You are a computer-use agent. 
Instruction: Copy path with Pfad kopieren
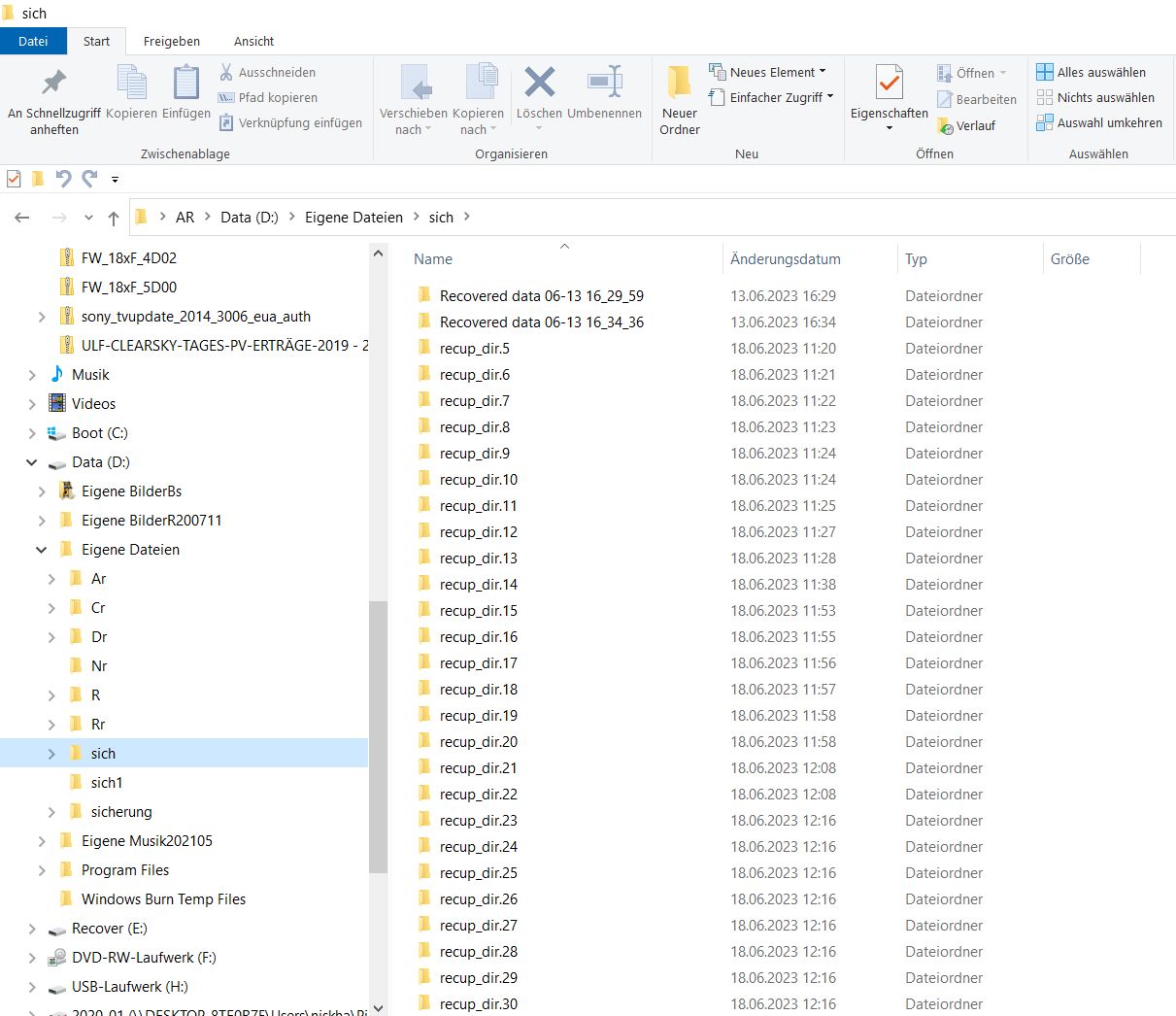coord(268,97)
